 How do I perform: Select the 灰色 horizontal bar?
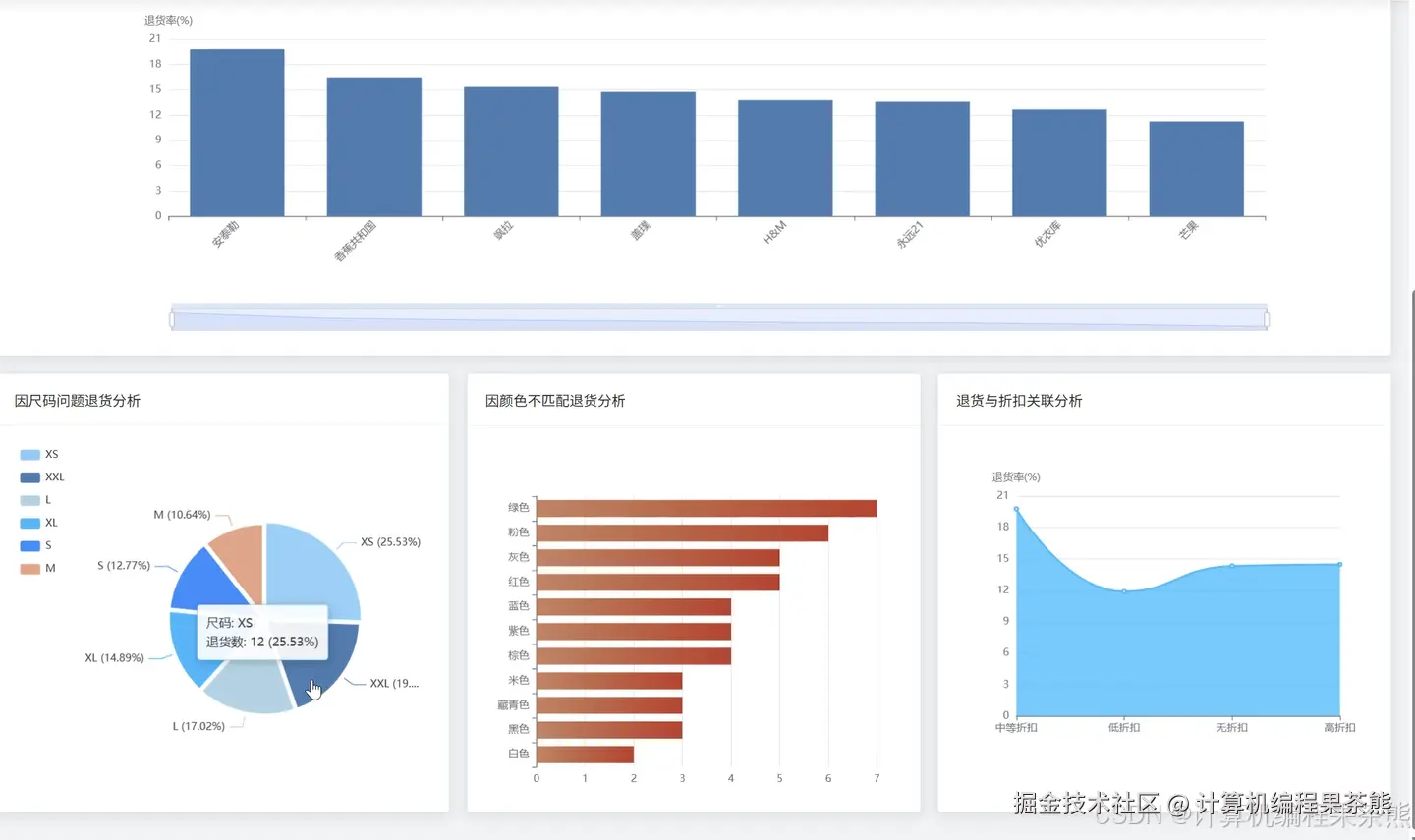(x=657, y=557)
